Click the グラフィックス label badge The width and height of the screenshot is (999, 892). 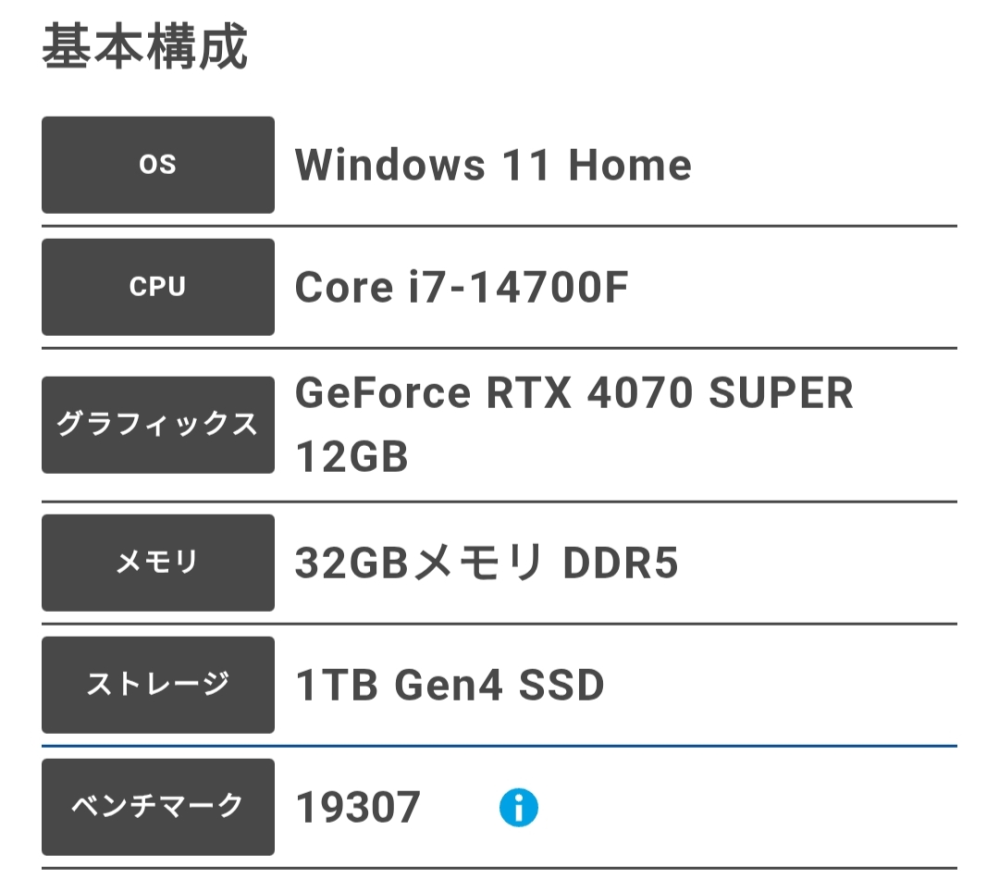157,424
